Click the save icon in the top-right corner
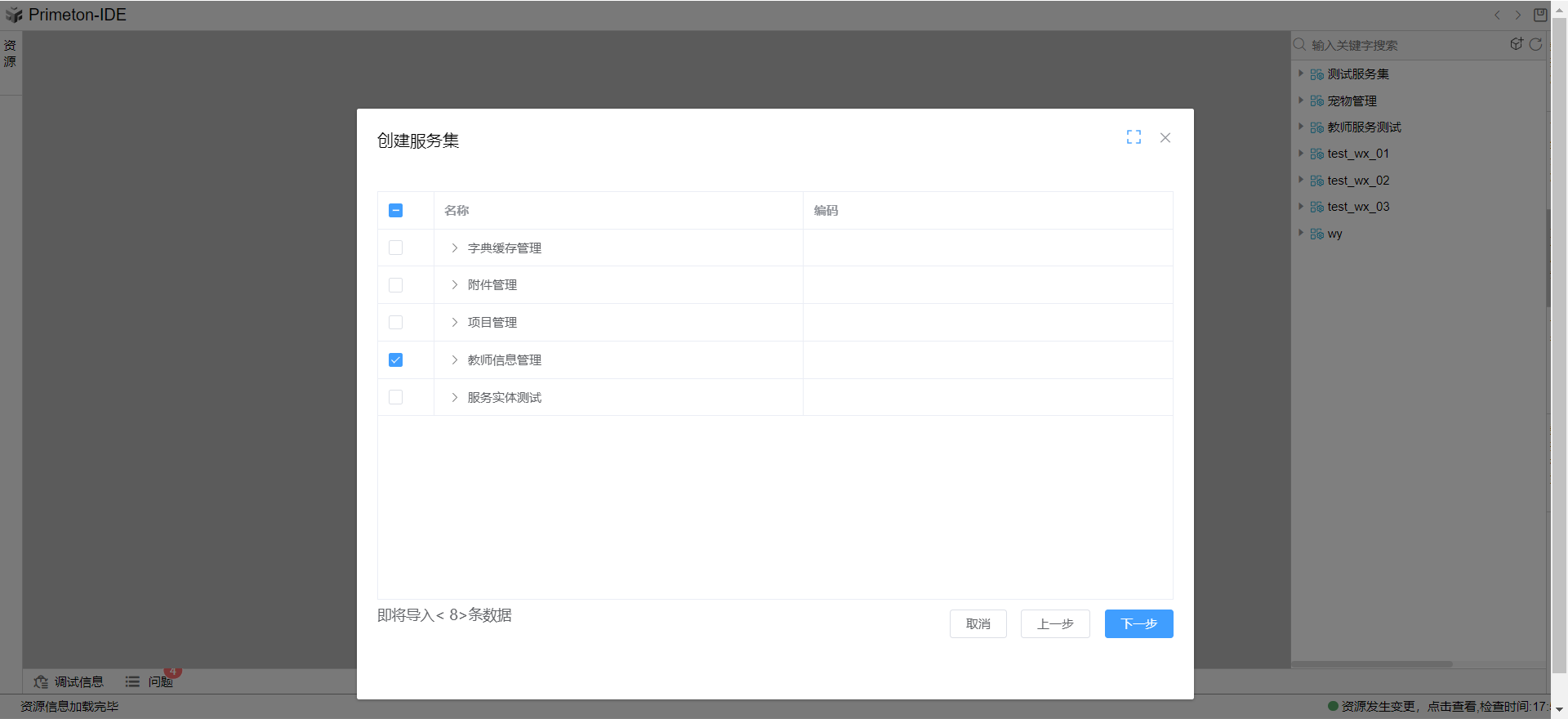The image size is (1568, 719). pyautogui.click(x=1540, y=15)
